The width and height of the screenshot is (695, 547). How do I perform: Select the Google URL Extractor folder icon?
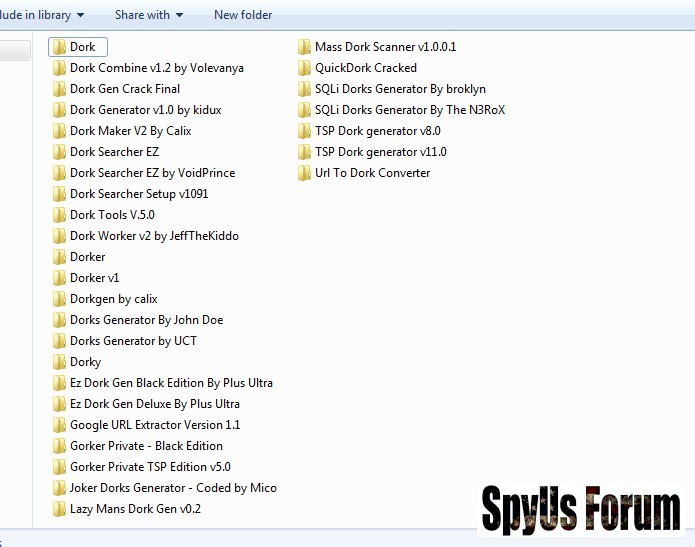[x=59, y=425]
